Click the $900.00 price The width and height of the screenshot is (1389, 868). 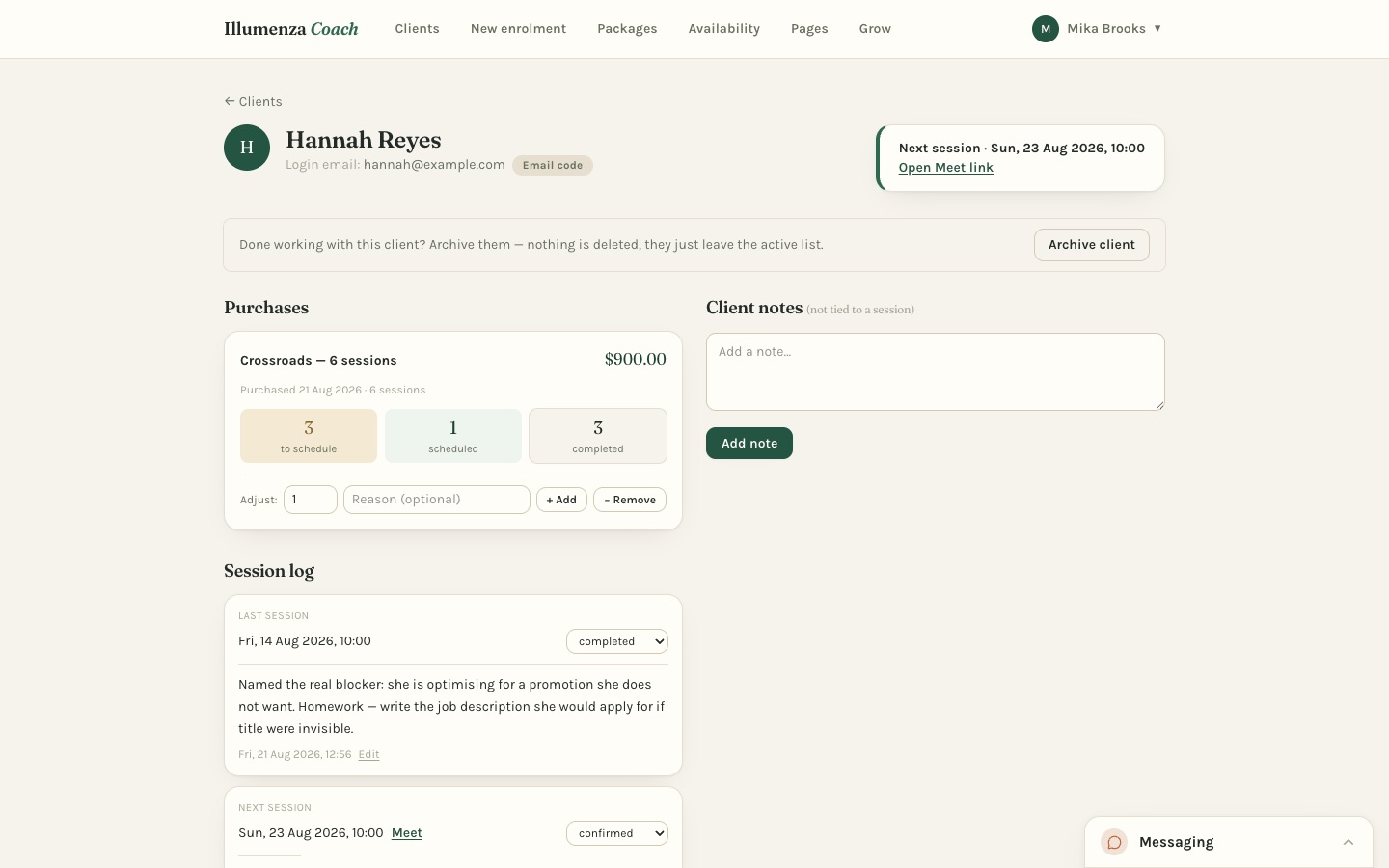(x=636, y=359)
